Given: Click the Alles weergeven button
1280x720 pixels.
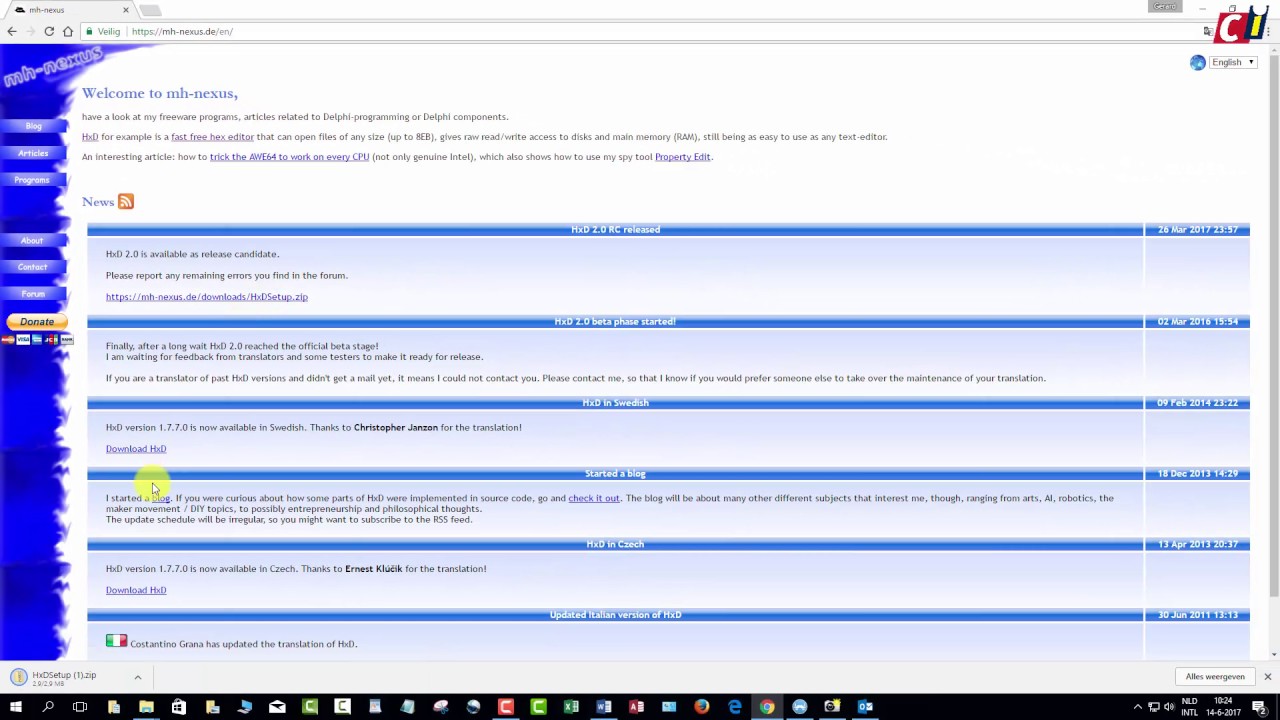Looking at the screenshot, I should (x=1215, y=677).
